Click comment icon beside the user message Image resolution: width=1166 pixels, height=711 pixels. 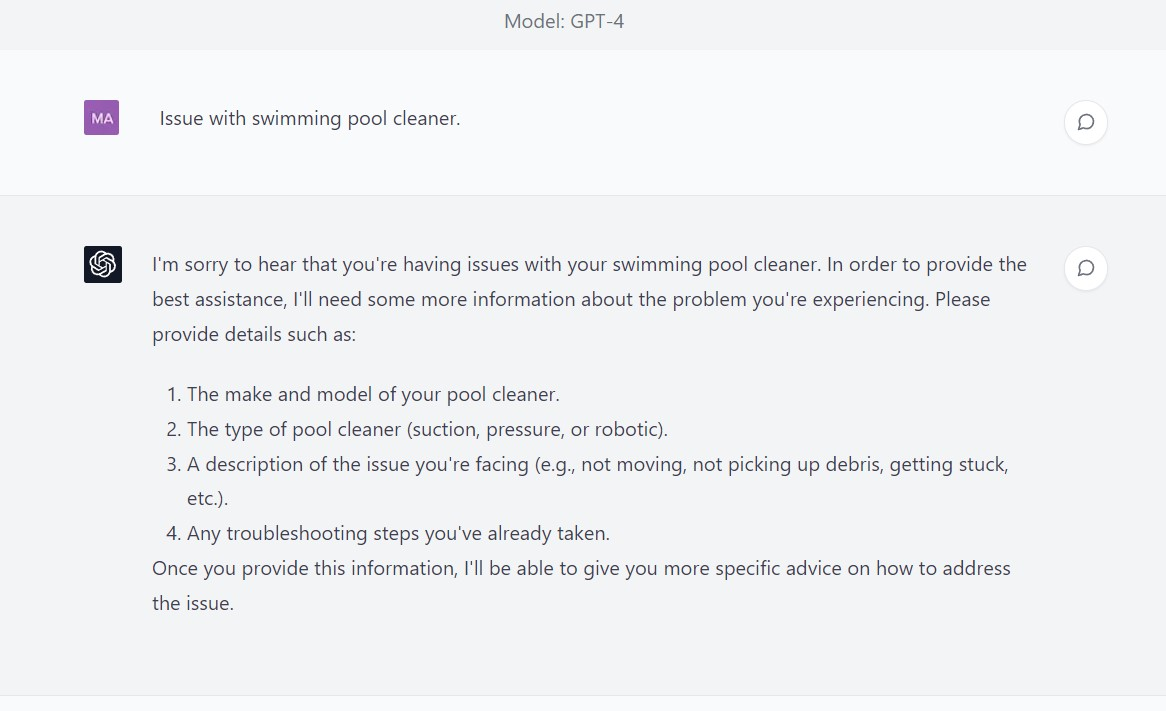(1085, 122)
